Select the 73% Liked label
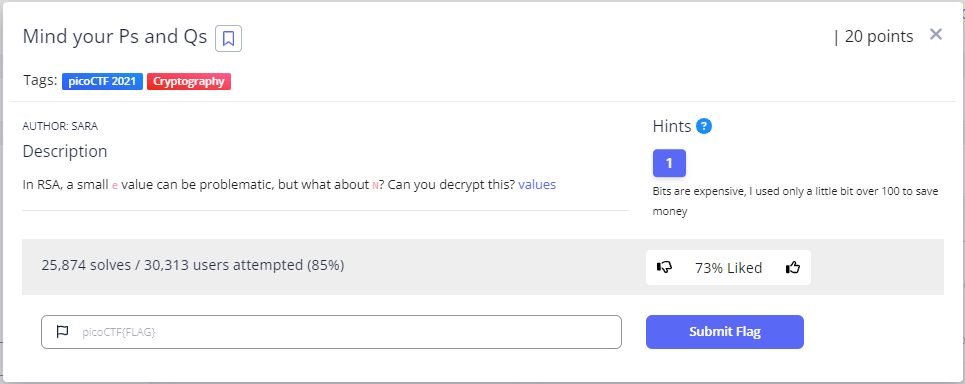The width and height of the screenshot is (965, 384). (728, 268)
